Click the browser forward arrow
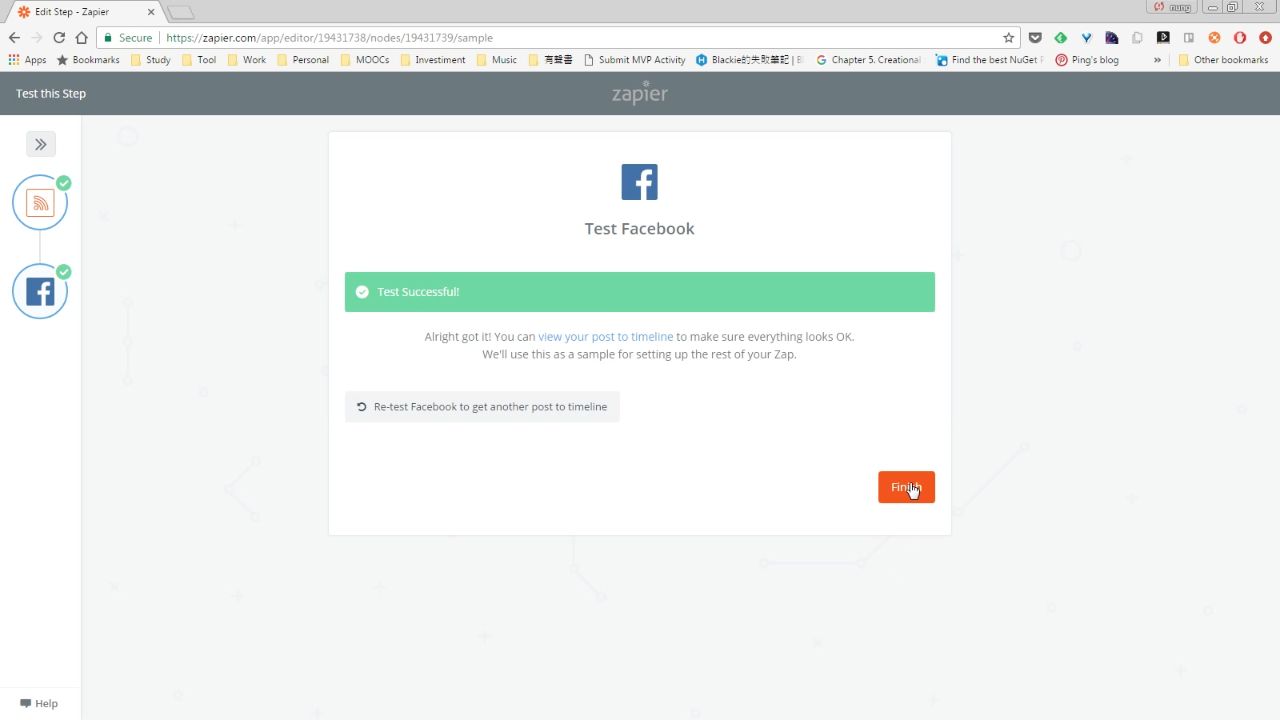Image resolution: width=1280 pixels, height=720 pixels. [37, 38]
